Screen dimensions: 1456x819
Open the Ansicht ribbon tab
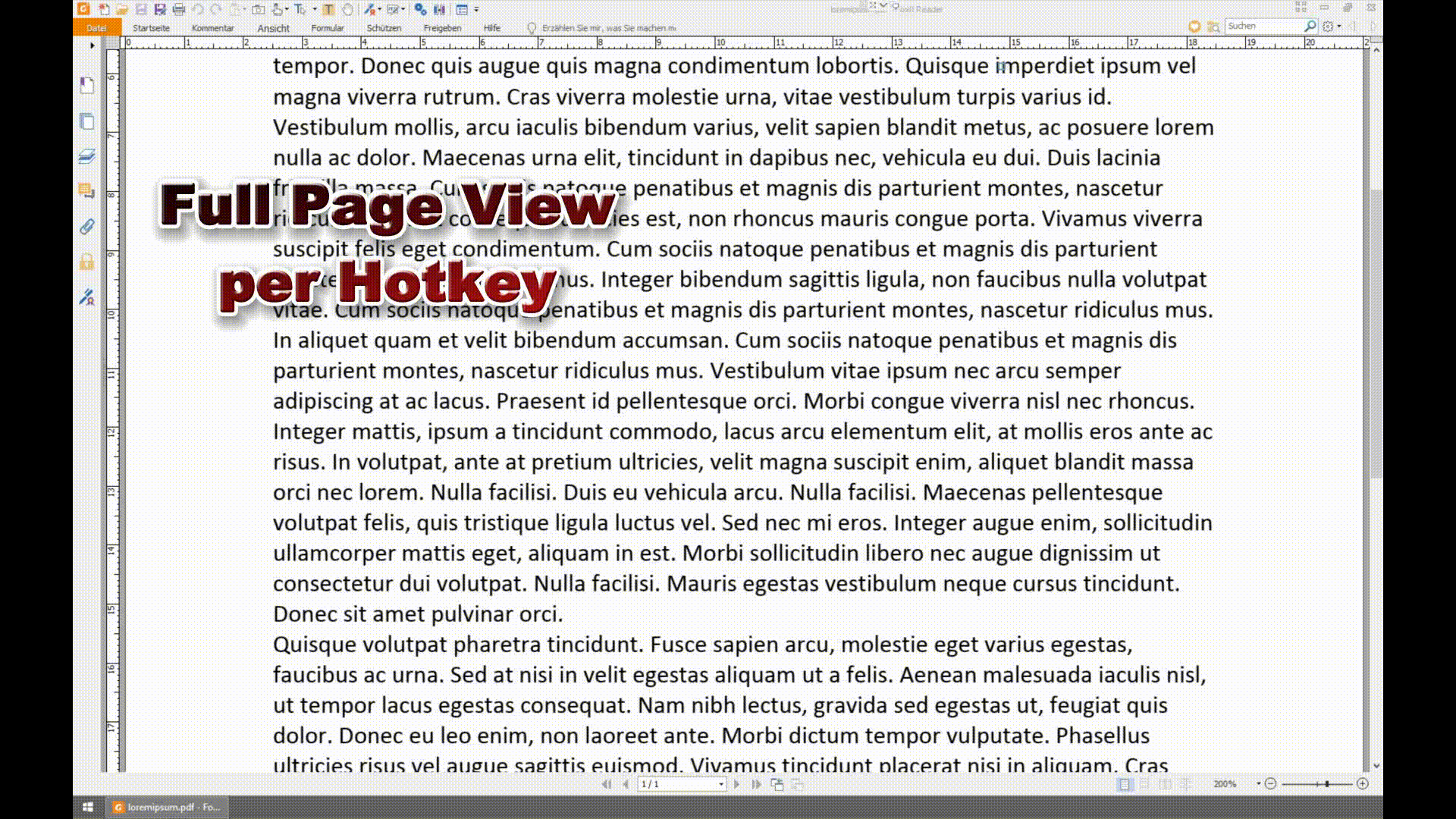pyautogui.click(x=273, y=28)
